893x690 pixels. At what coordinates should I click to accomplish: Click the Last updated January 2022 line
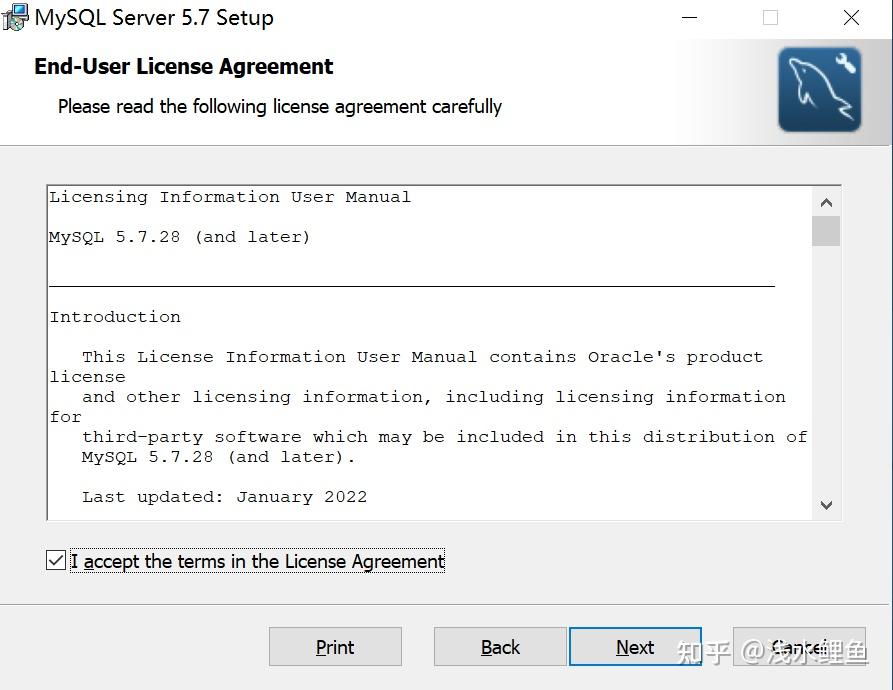225,496
